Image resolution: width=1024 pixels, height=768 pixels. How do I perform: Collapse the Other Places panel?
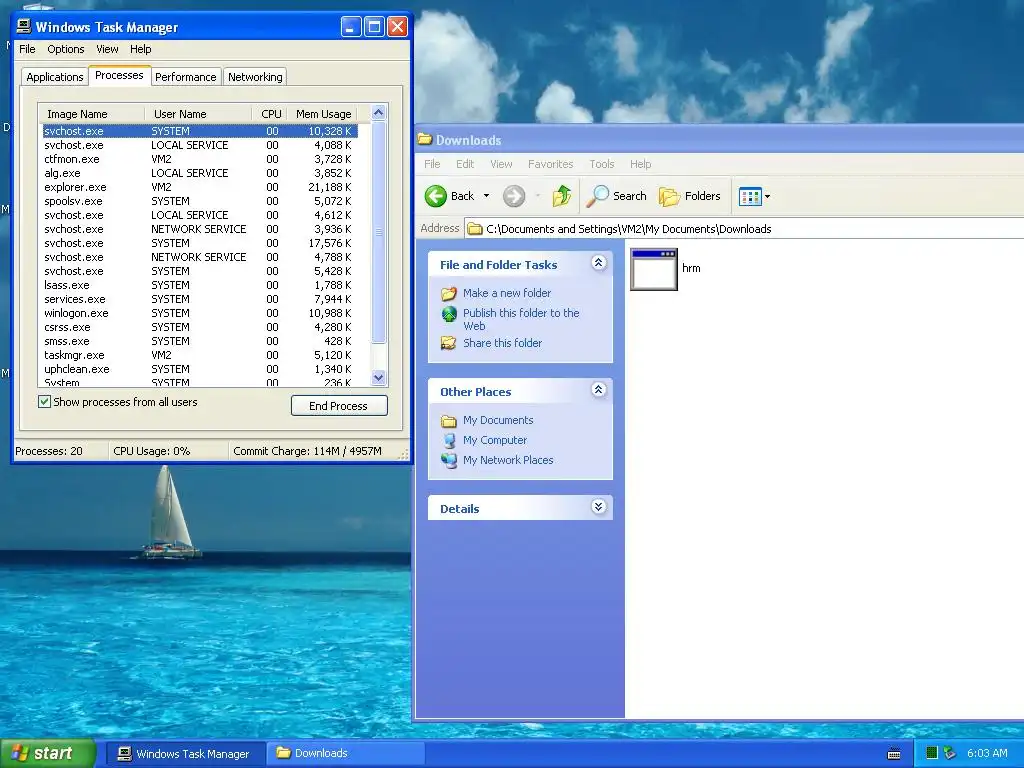coord(598,390)
